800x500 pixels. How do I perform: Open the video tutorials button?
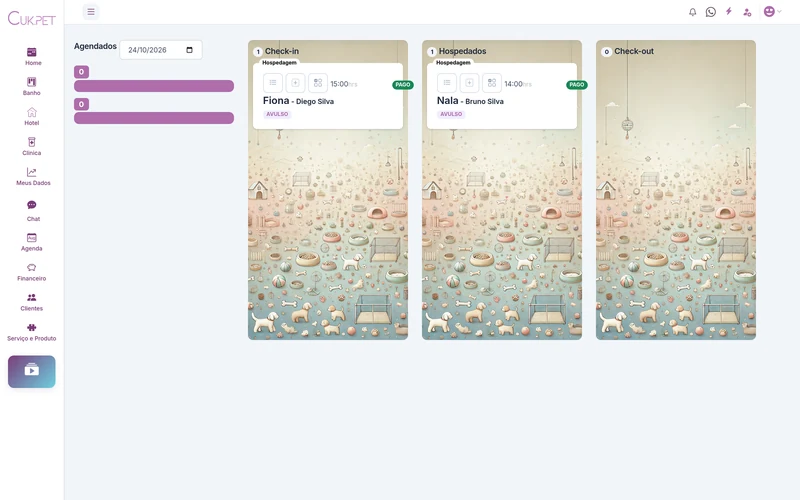32,371
